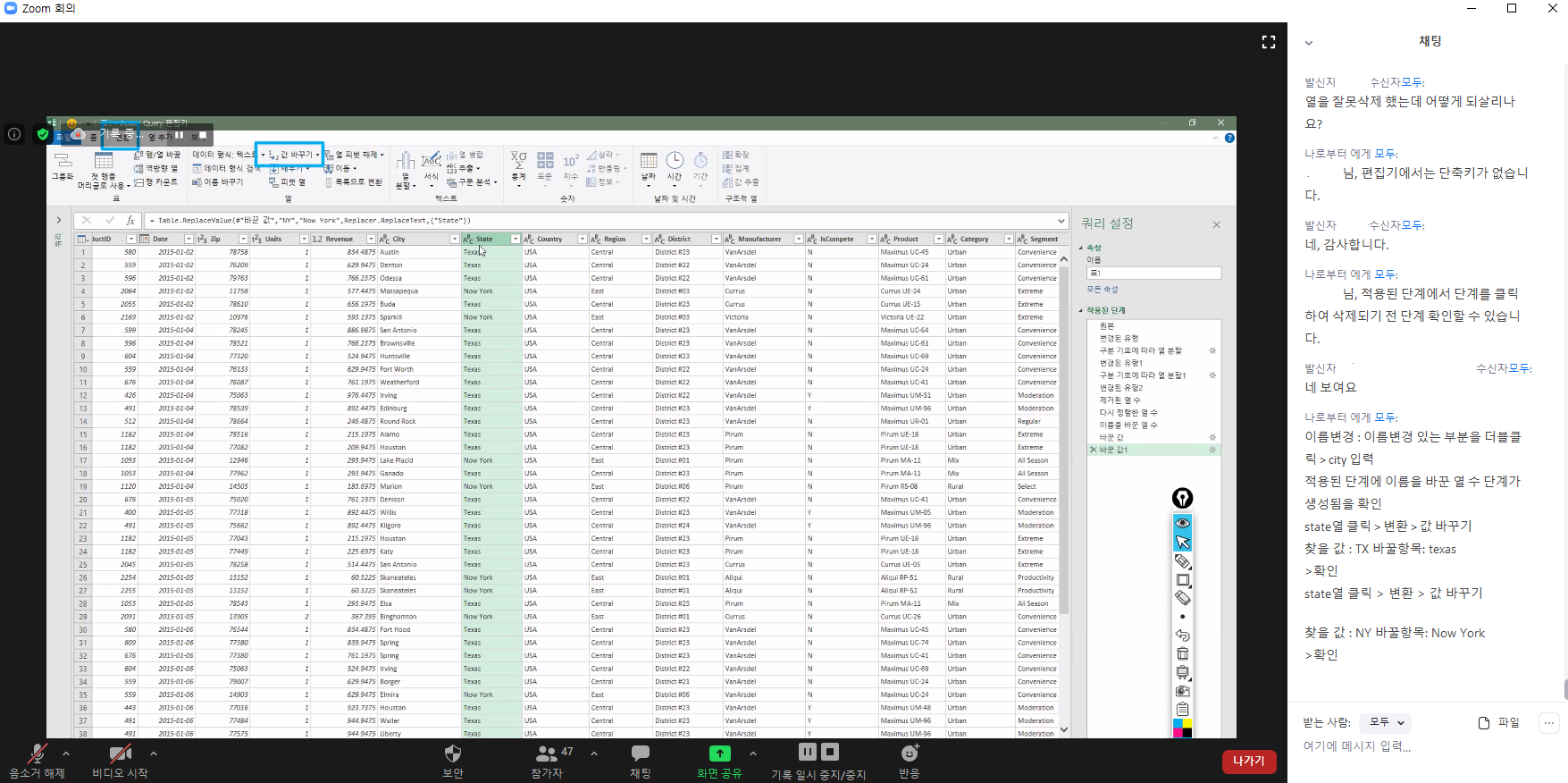This screenshot has width=1568, height=783.
Task: Open the Security shield menu
Action: (x=453, y=754)
